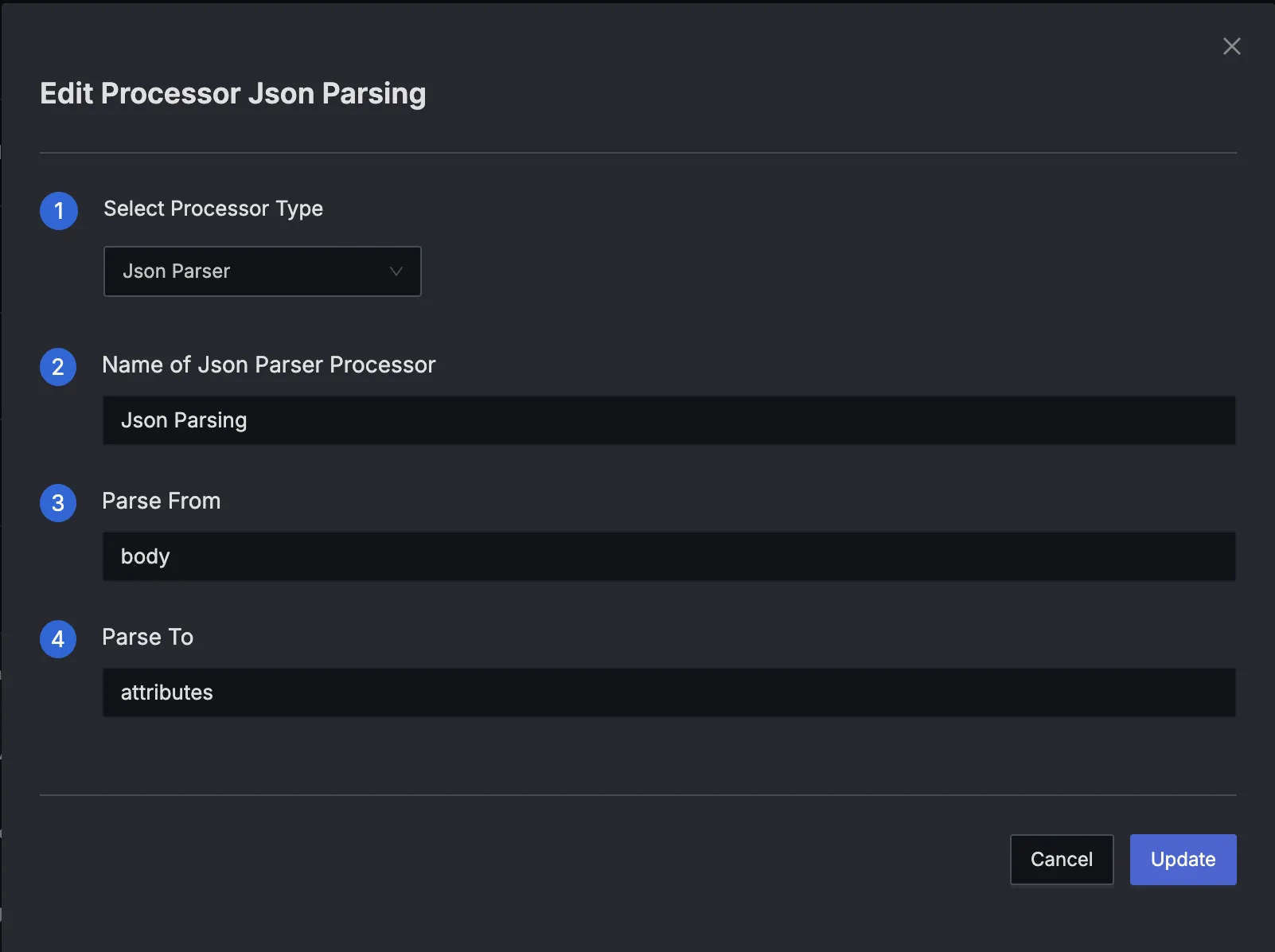Click the step 1 number badge
This screenshot has width=1275, height=952.
59,211
